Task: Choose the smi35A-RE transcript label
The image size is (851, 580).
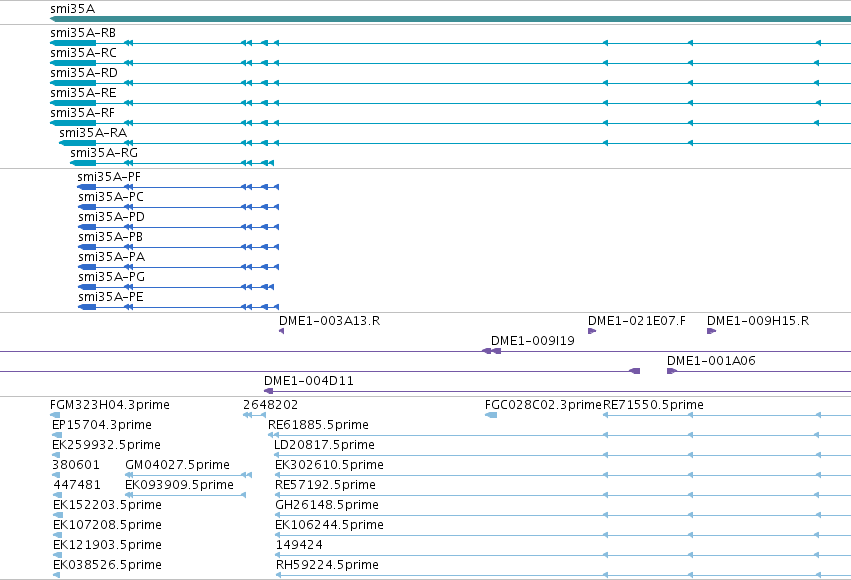Action: click(x=83, y=93)
